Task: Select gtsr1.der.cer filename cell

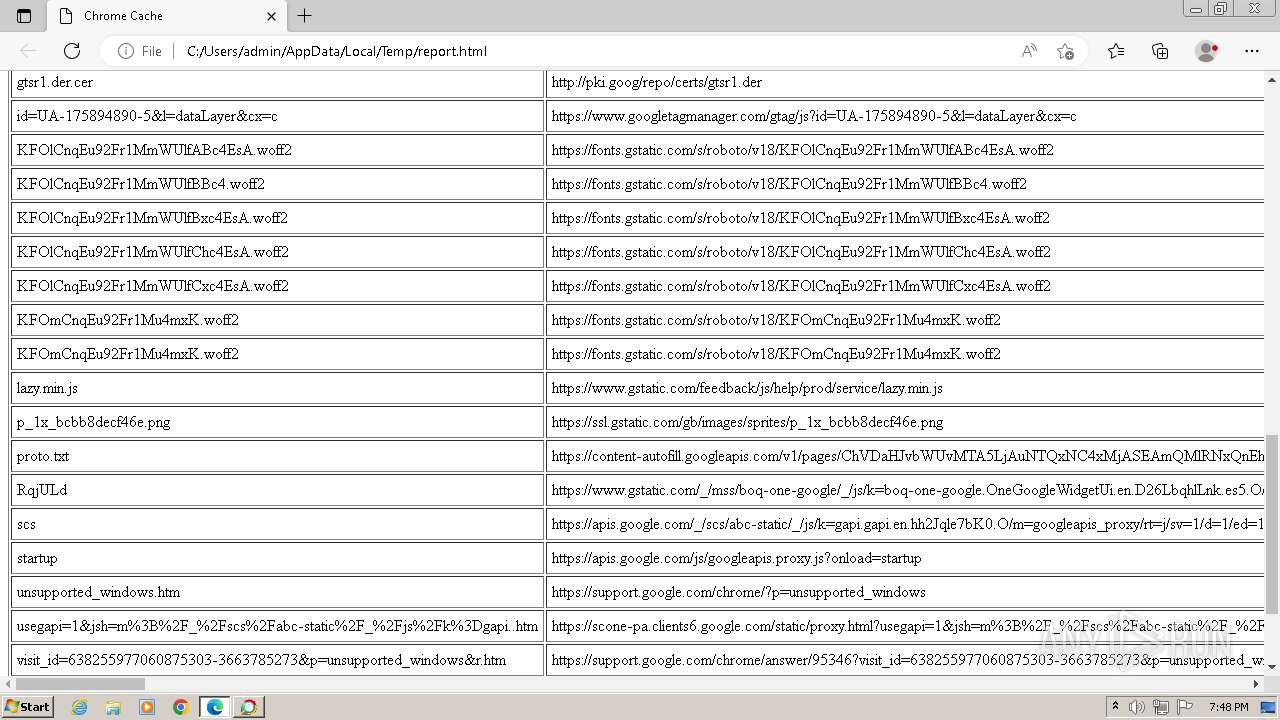Action: coord(277,82)
